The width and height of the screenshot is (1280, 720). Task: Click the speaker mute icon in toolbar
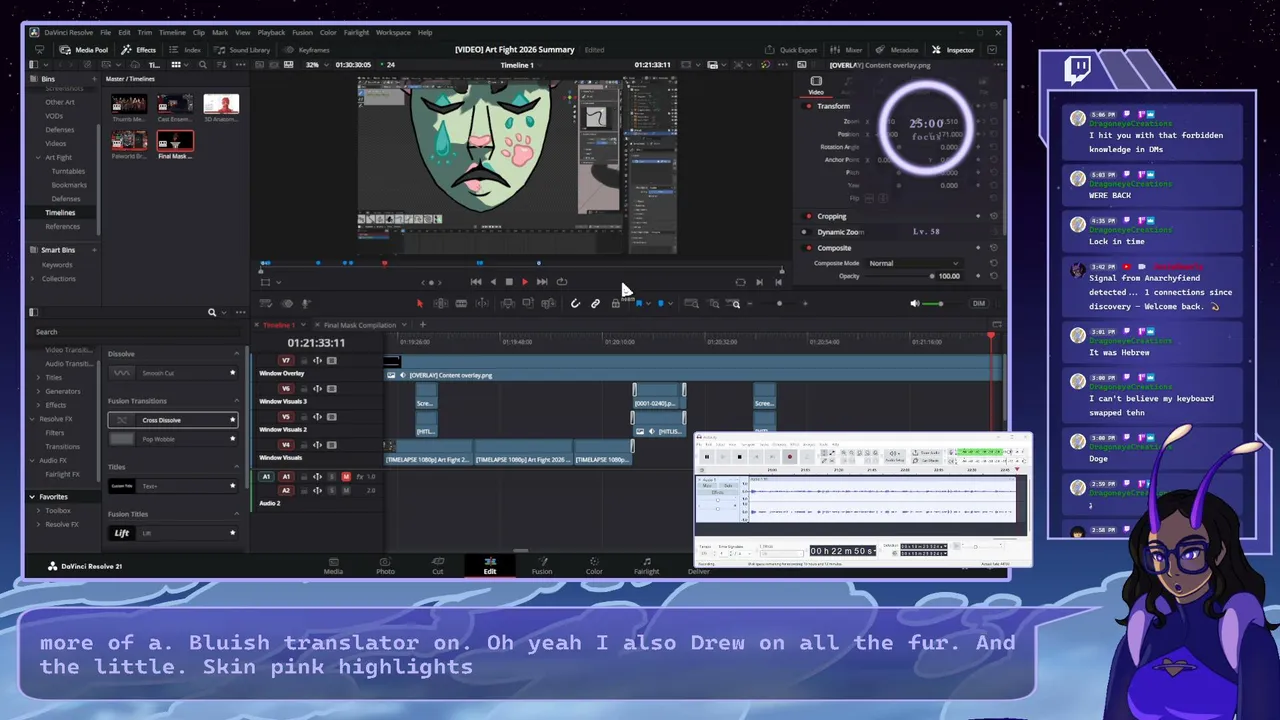(914, 303)
